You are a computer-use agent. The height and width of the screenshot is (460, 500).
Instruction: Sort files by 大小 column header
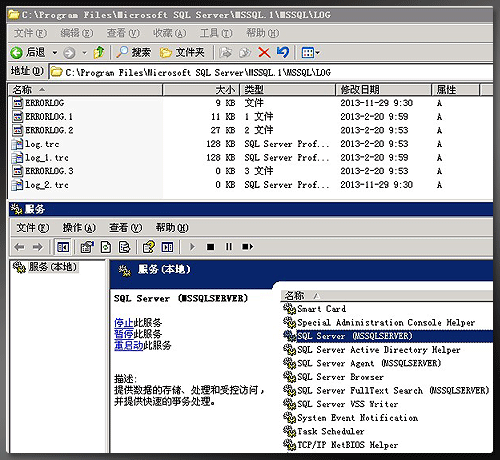click(201, 90)
